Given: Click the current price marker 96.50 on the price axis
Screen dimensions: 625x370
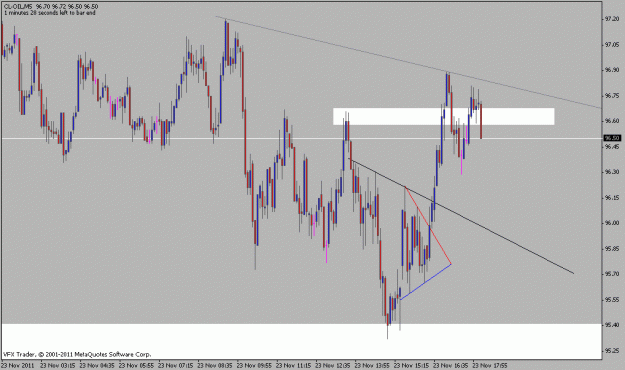Looking at the screenshot, I should coord(612,138).
